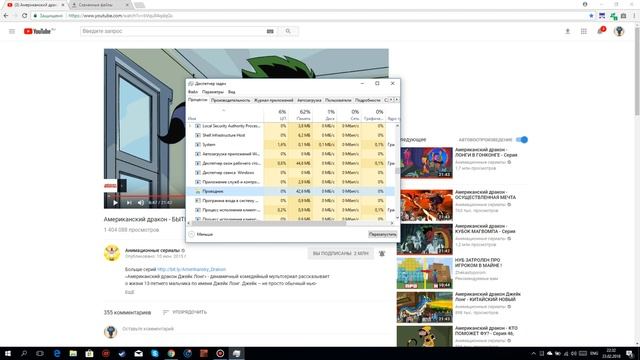This screenshot has height=360, width=640.
Task: Open the bit.ly link in description
Action: tap(191, 269)
